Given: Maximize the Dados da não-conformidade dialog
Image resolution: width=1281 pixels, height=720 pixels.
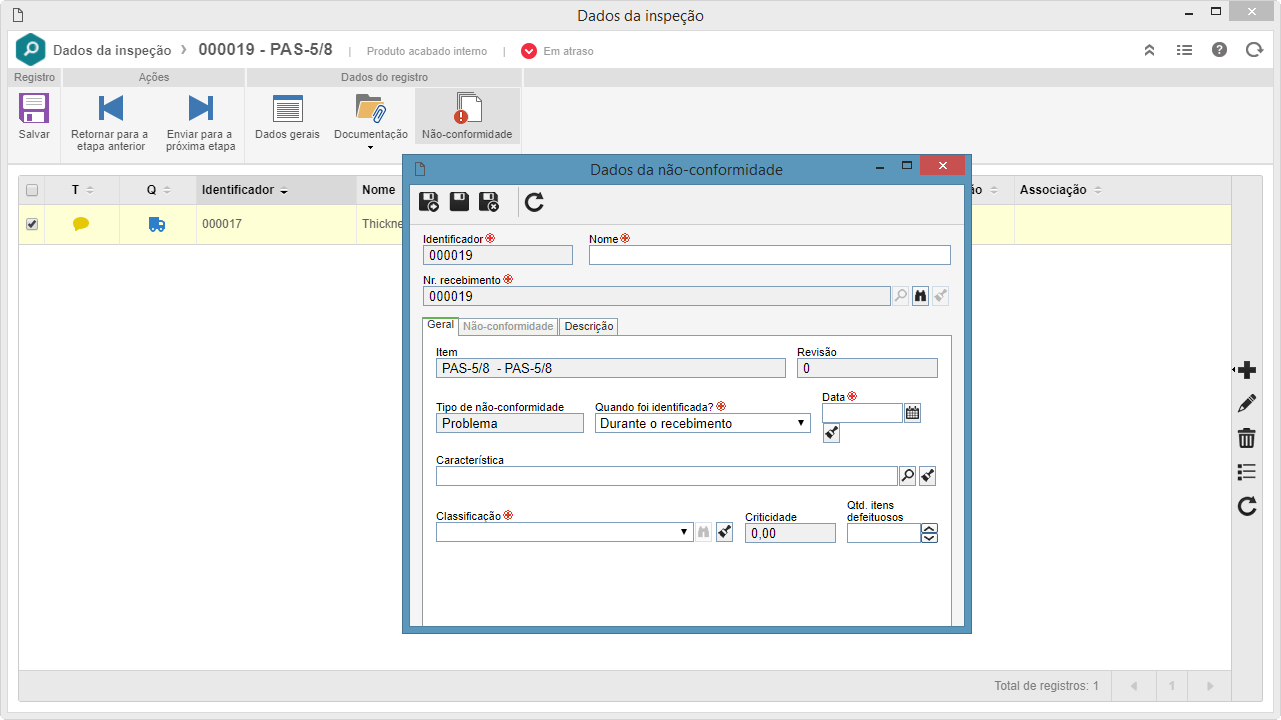Looking at the screenshot, I should click(907, 165).
